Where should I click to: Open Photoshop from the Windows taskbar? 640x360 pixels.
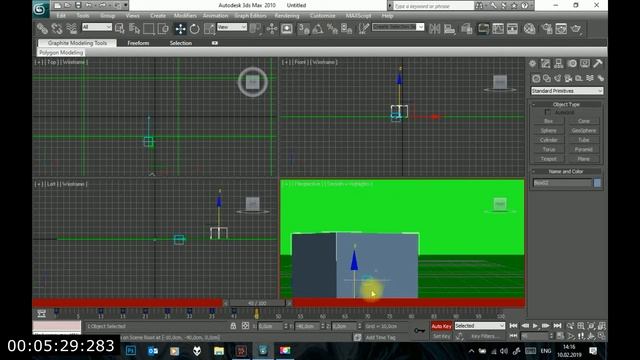[131, 351]
